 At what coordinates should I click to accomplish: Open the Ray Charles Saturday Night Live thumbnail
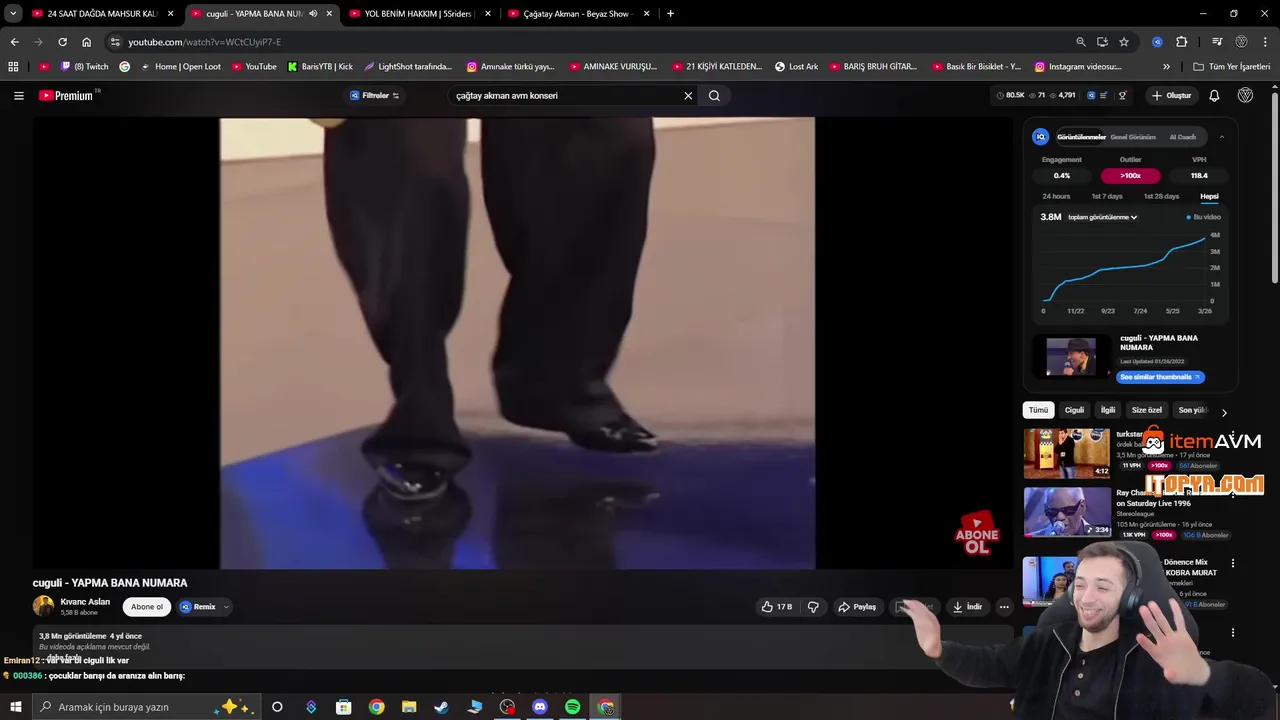[1067, 512]
